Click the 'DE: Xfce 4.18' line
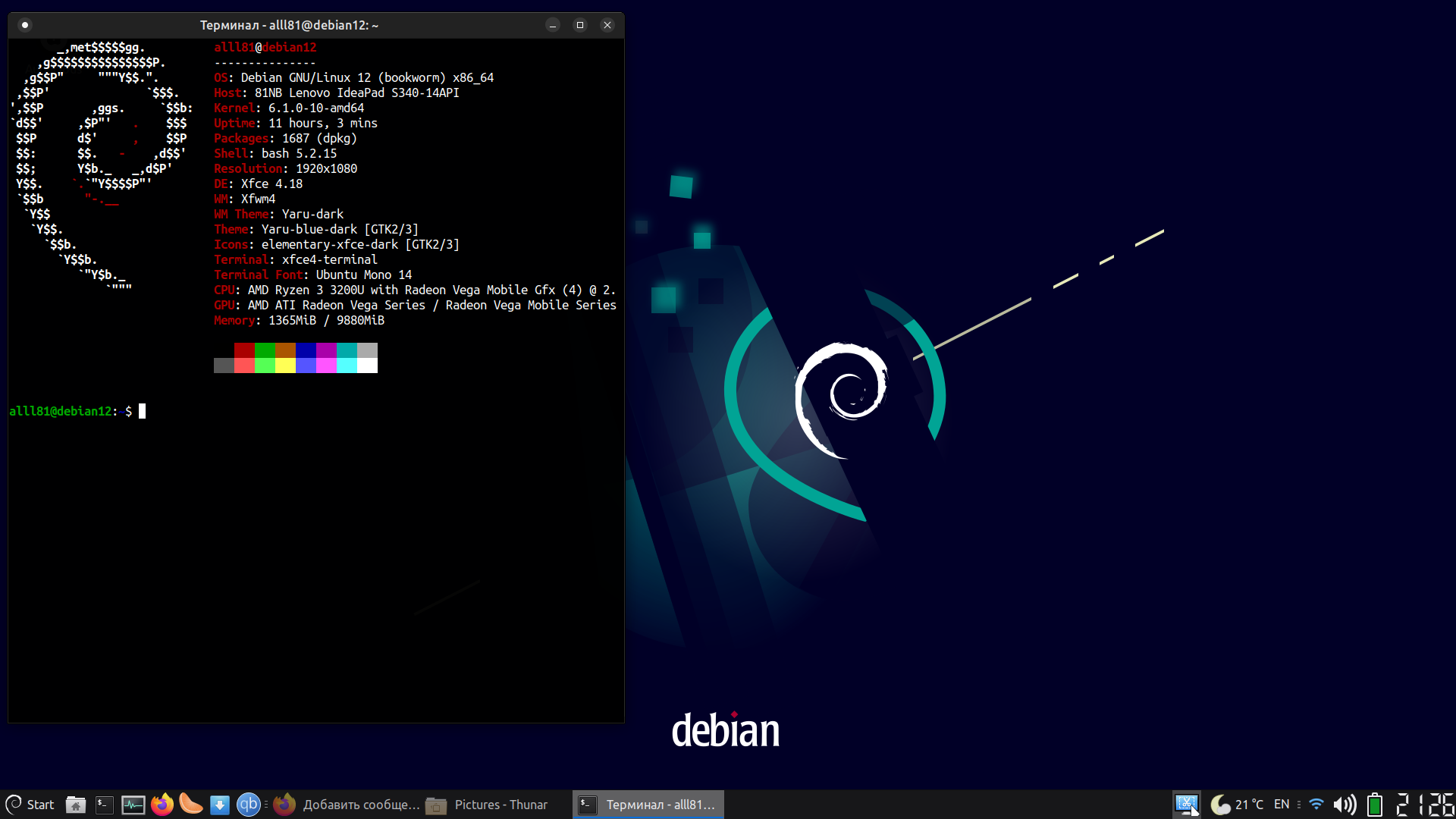Viewport: 1456px width, 819px height. (258, 184)
